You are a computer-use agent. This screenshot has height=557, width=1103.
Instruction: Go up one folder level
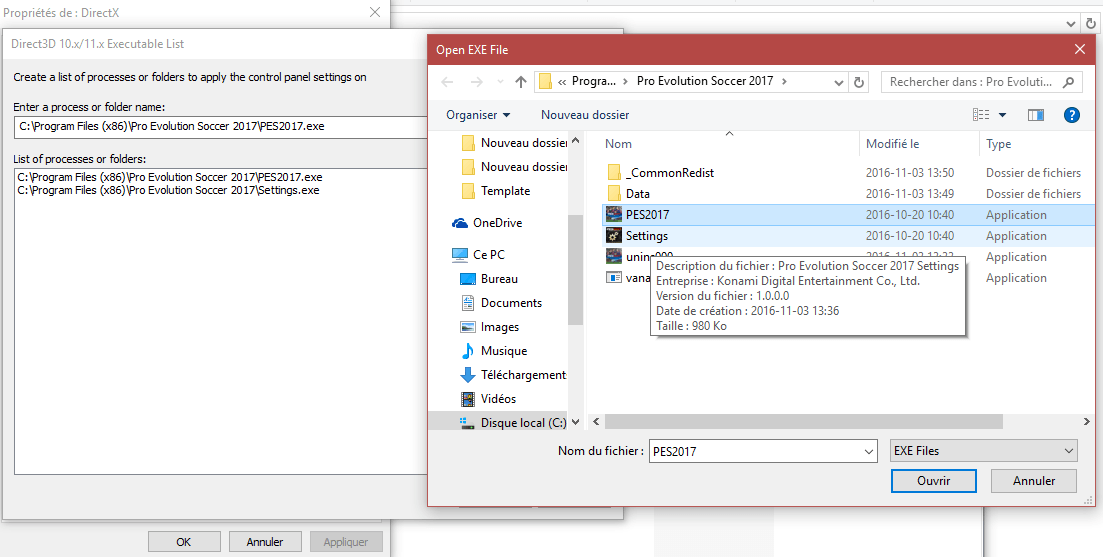pos(521,82)
